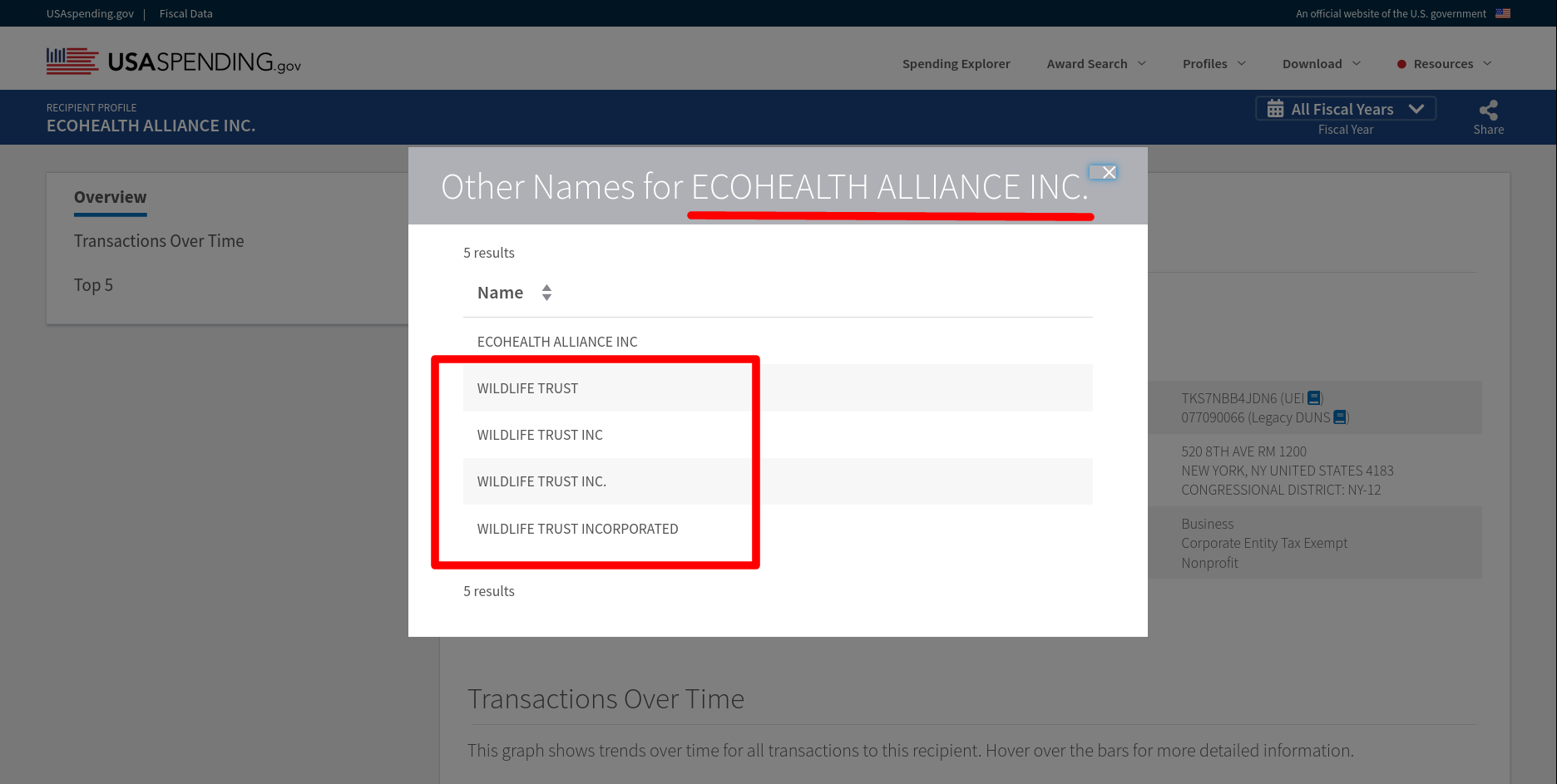Image resolution: width=1557 pixels, height=784 pixels.
Task: Click Corporate Entity Tax Exempt text
Action: (1264, 543)
